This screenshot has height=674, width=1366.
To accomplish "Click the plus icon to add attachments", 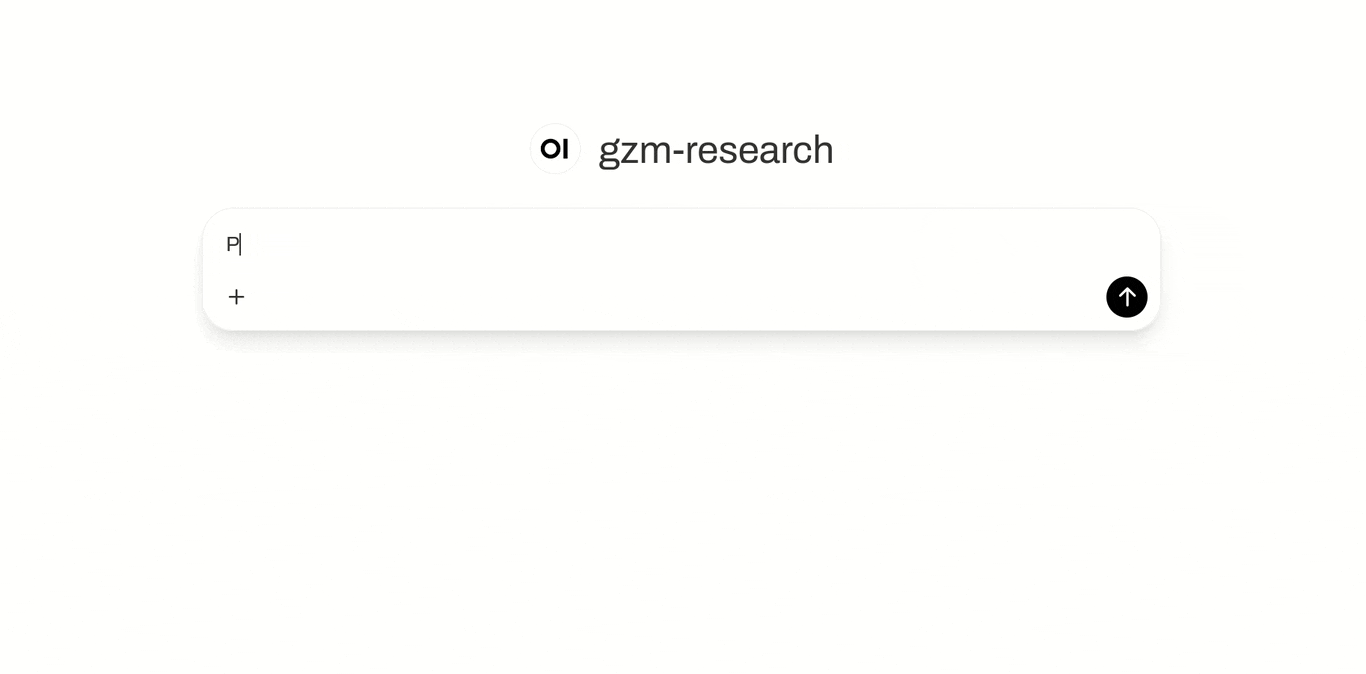I will 236,297.
